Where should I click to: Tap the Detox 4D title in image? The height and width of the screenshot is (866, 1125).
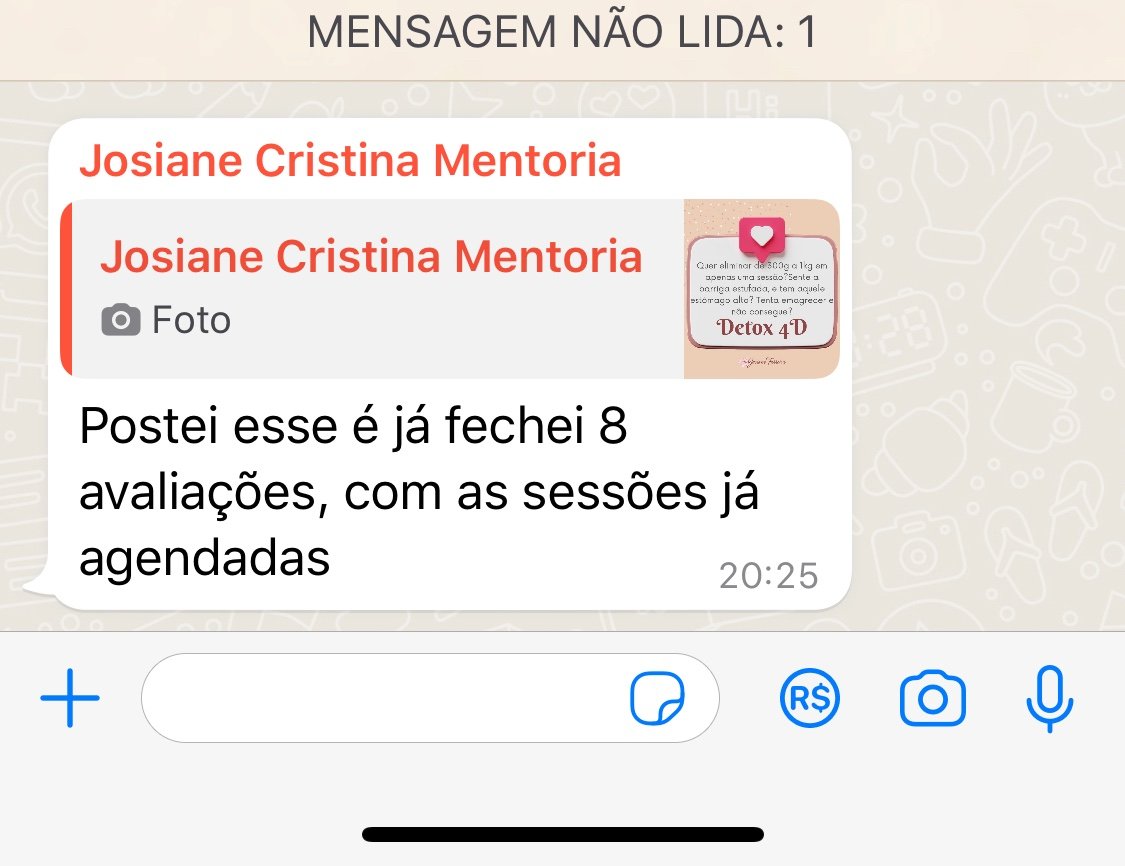click(762, 328)
